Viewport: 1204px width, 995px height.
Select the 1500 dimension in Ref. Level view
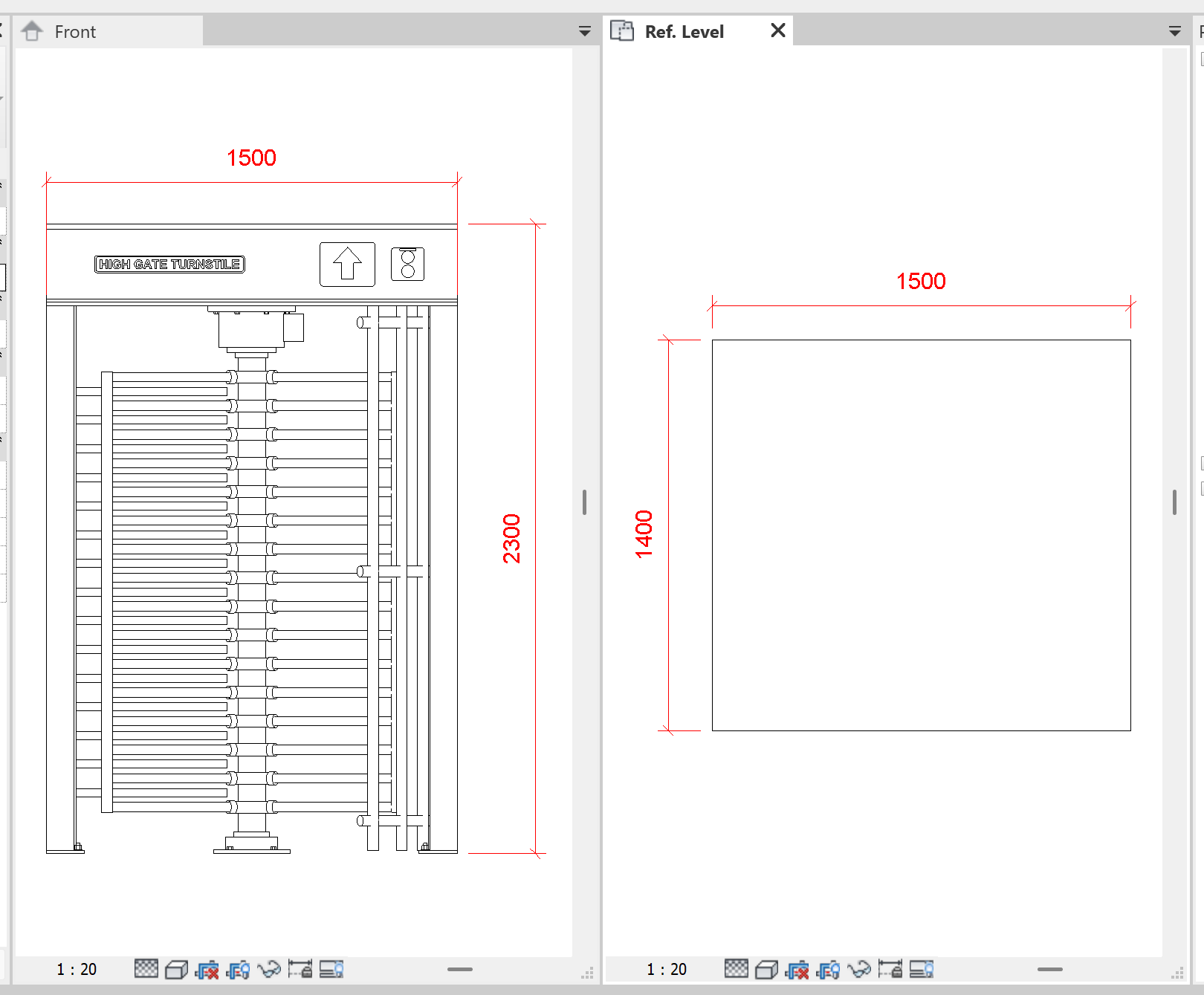tap(921, 281)
